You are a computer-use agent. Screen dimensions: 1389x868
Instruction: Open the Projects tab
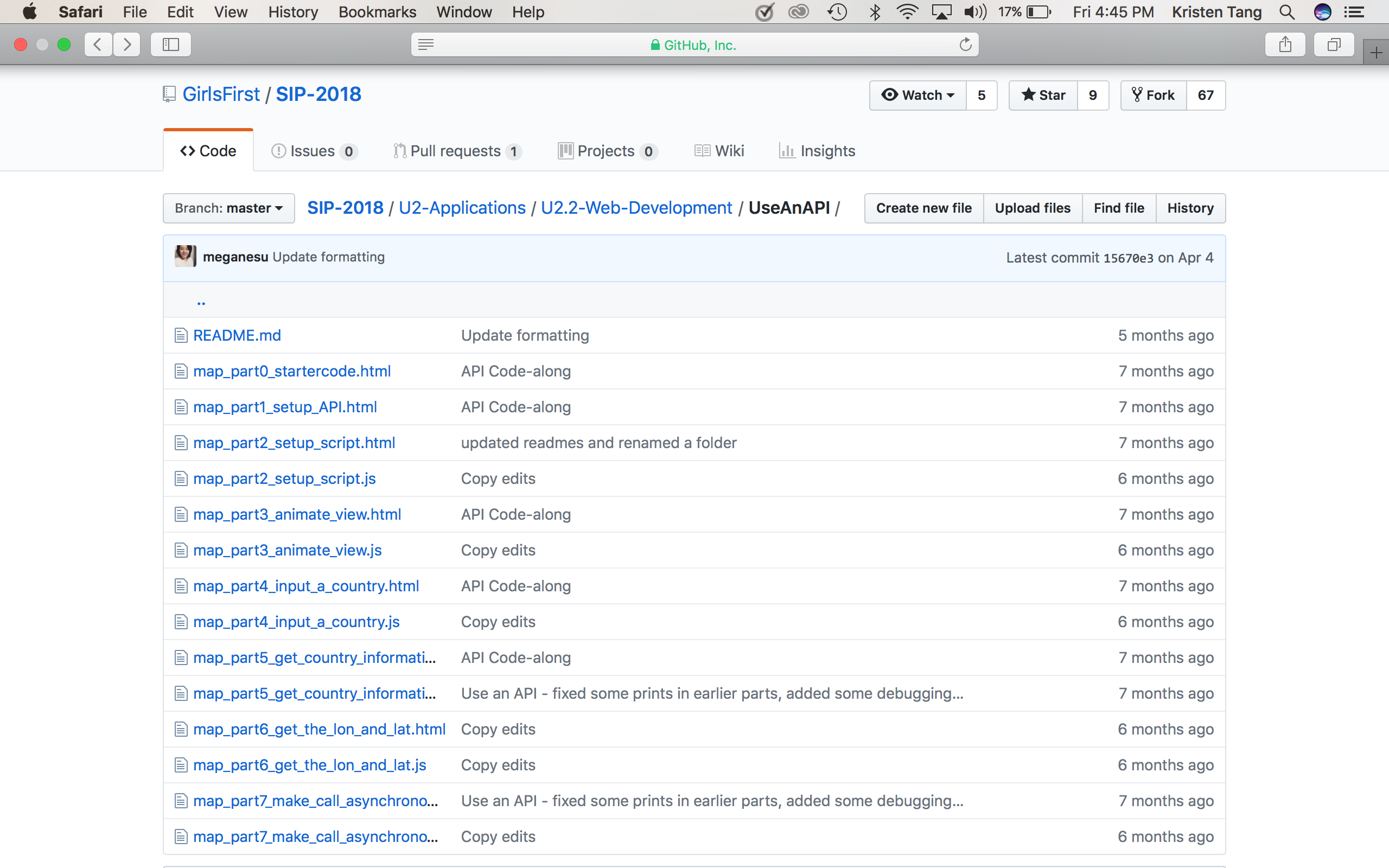tap(607, 151)
